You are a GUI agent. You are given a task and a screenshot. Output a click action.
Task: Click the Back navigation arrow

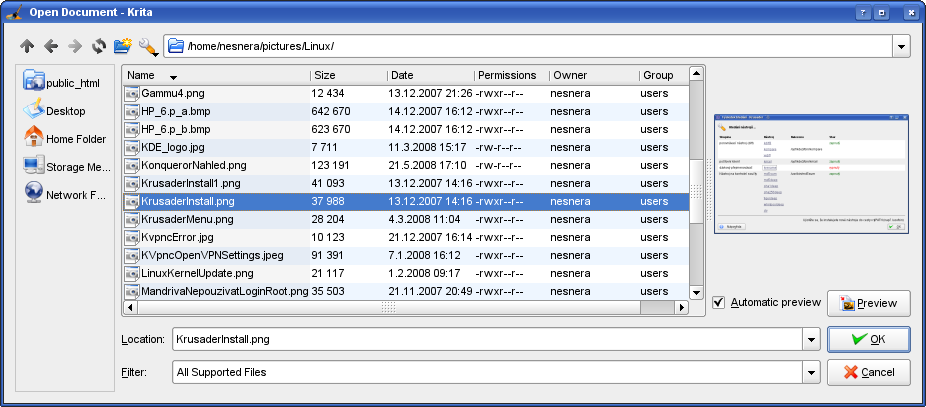point(51,46)
